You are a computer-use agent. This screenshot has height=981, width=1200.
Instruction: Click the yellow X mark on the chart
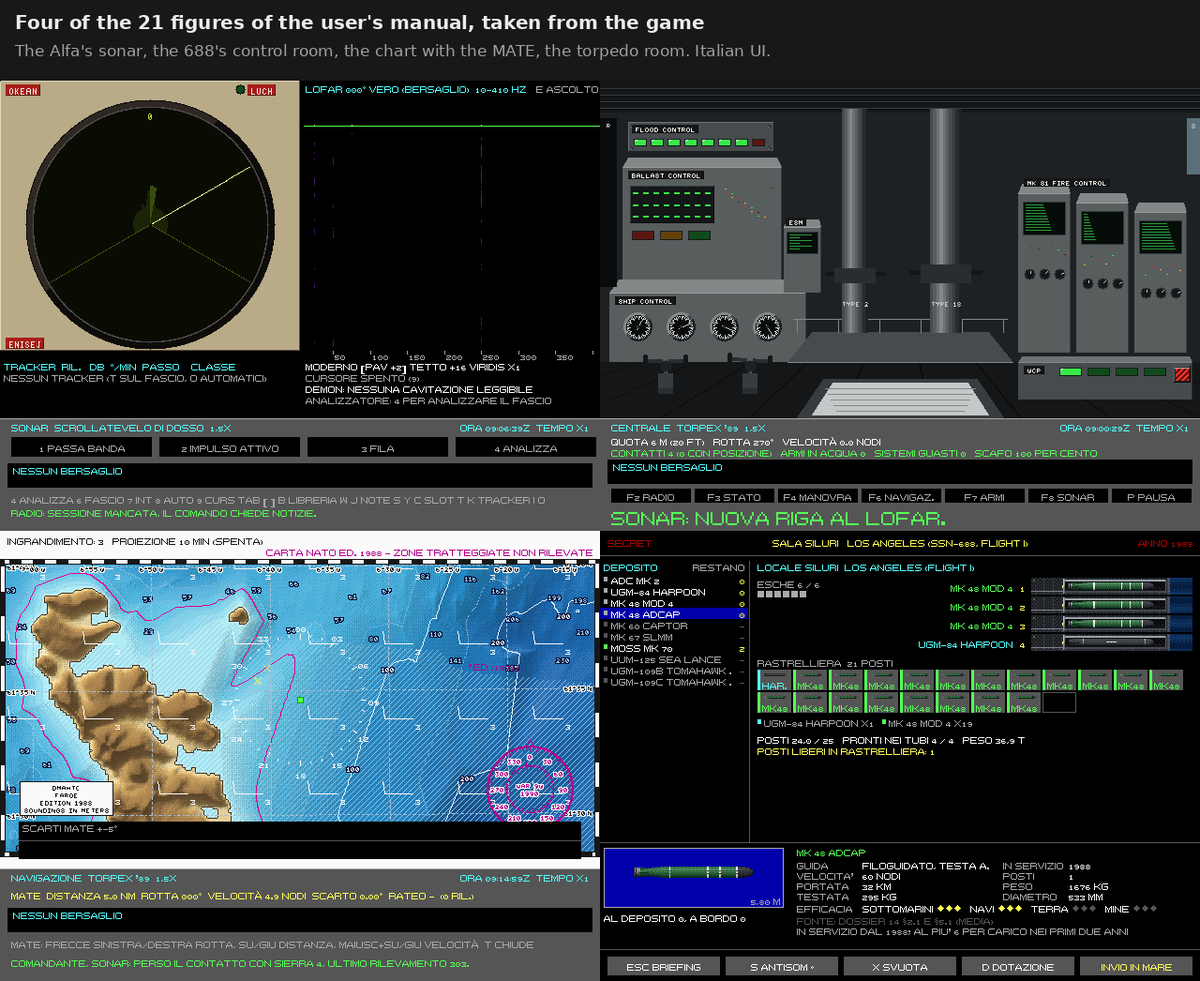258,681
